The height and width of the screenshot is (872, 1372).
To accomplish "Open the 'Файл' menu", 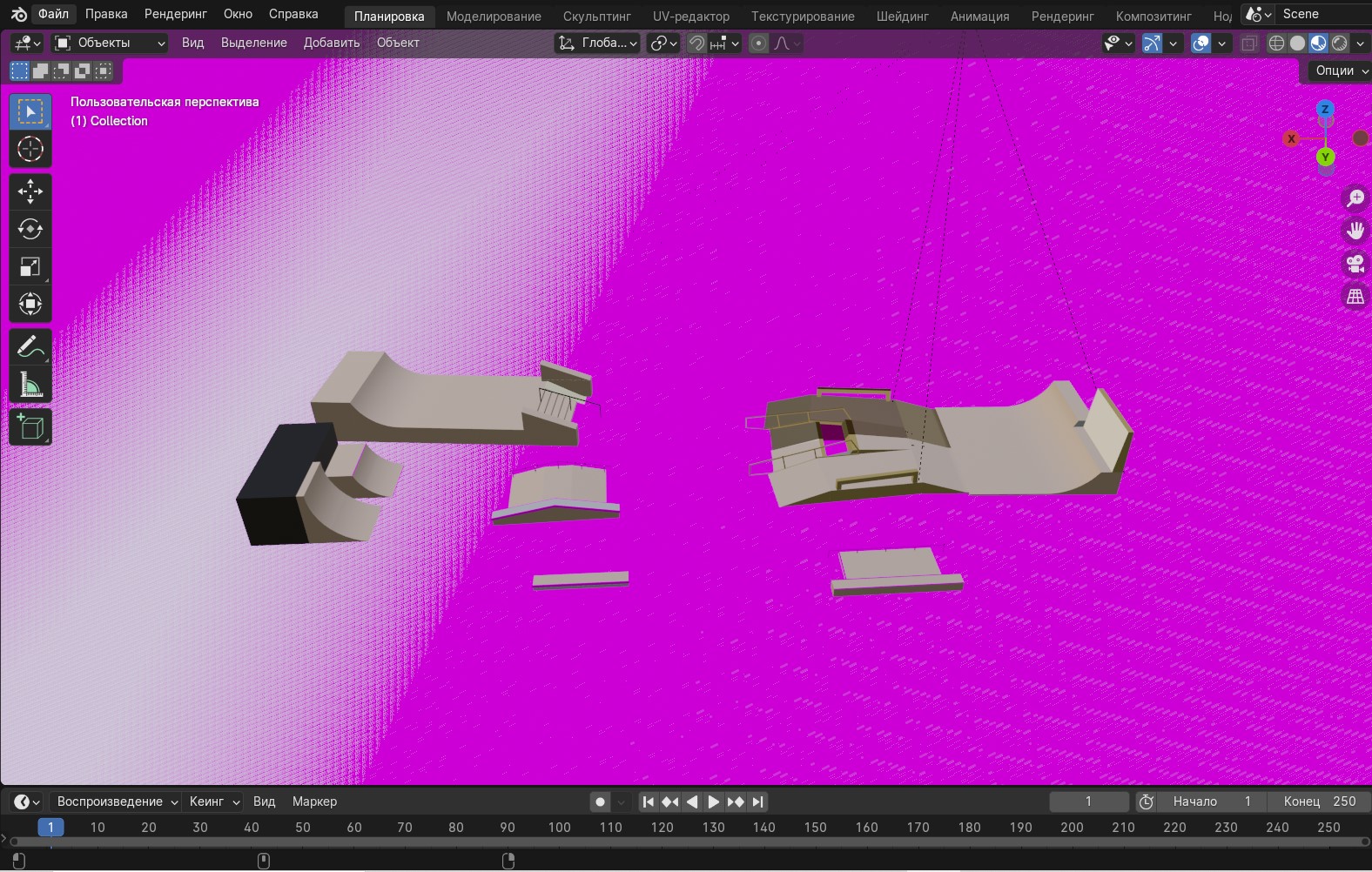I will (53, 14).
